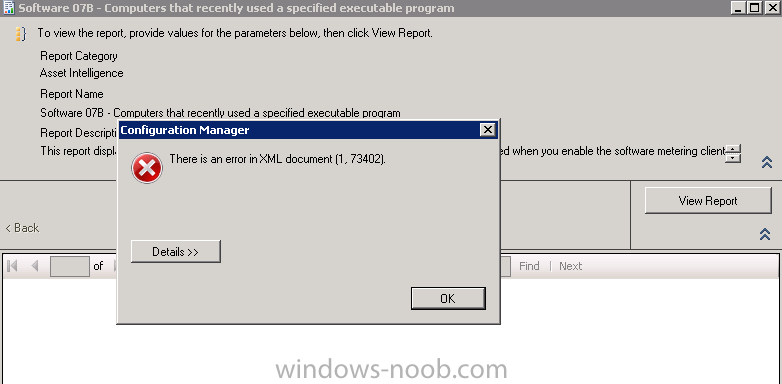Collapse the report description chevrons
Viewport: 782px width, 384px height.
[767, 162]
